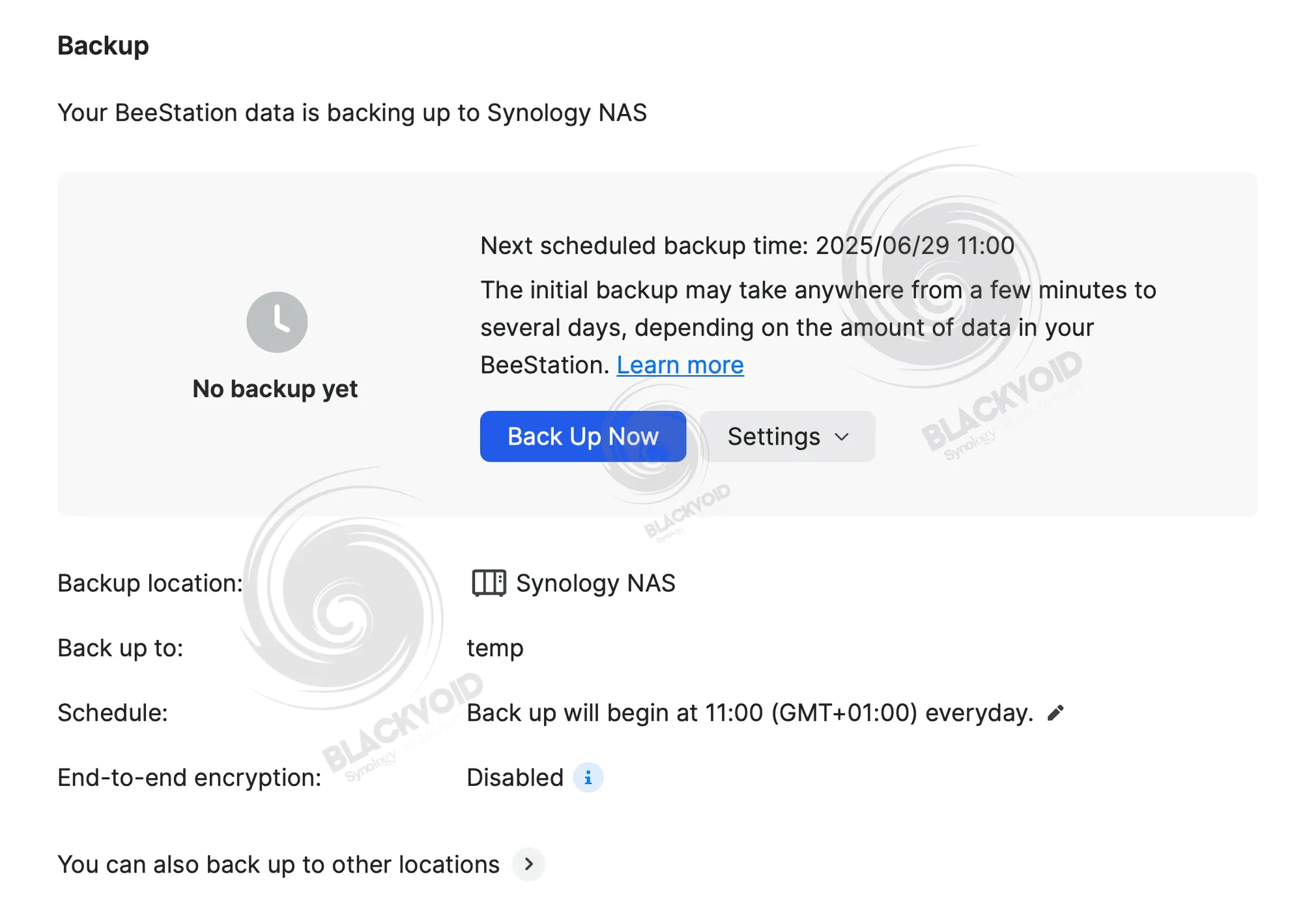
Task: Click the Disabled encryption status
Action: [x=515, y=777]
